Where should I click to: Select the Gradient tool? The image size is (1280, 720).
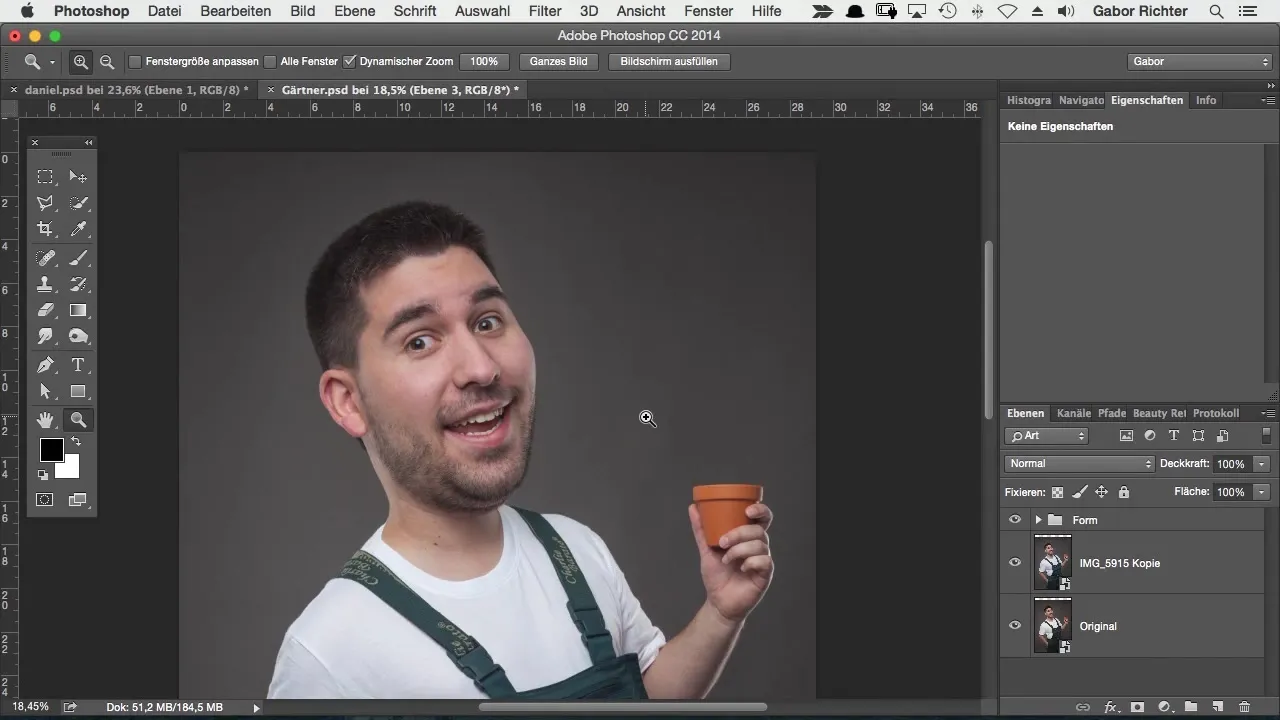click(x=78, y=310)
